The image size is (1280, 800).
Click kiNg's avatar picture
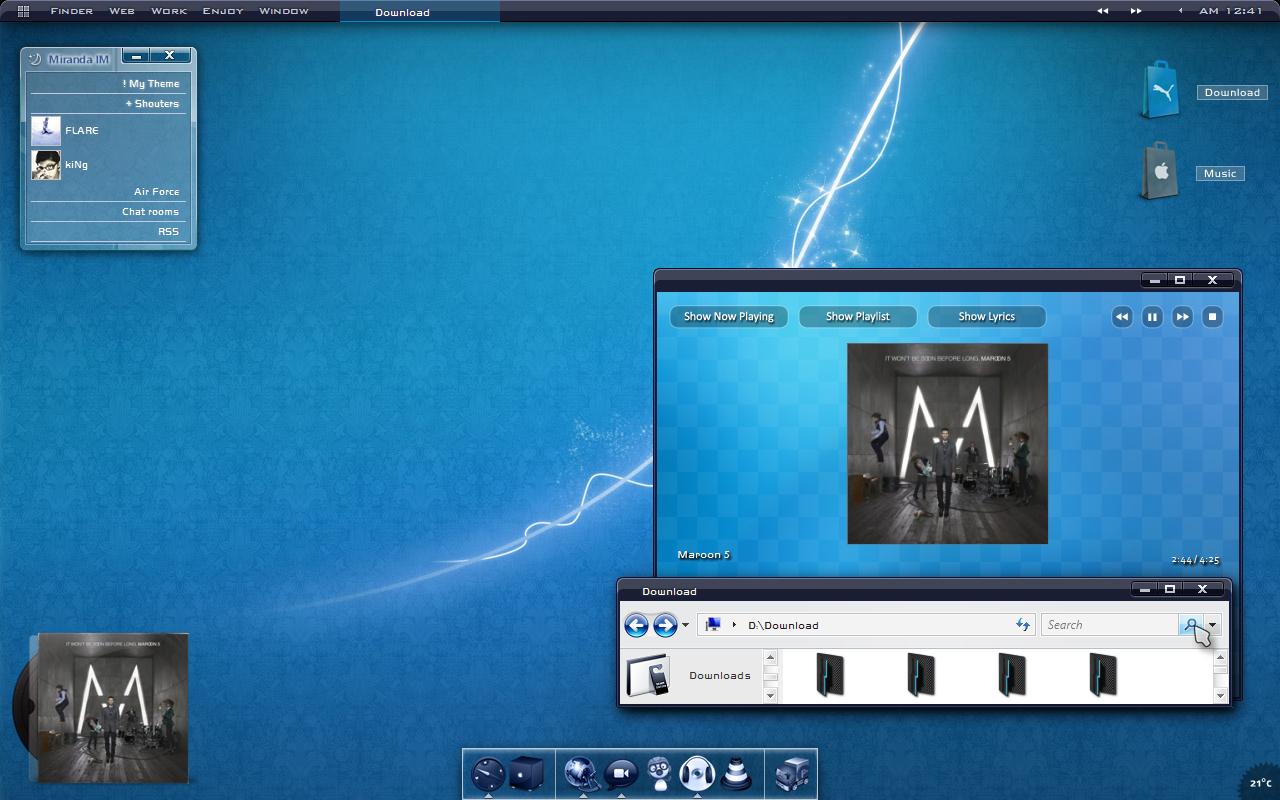[x=46, y=165]
